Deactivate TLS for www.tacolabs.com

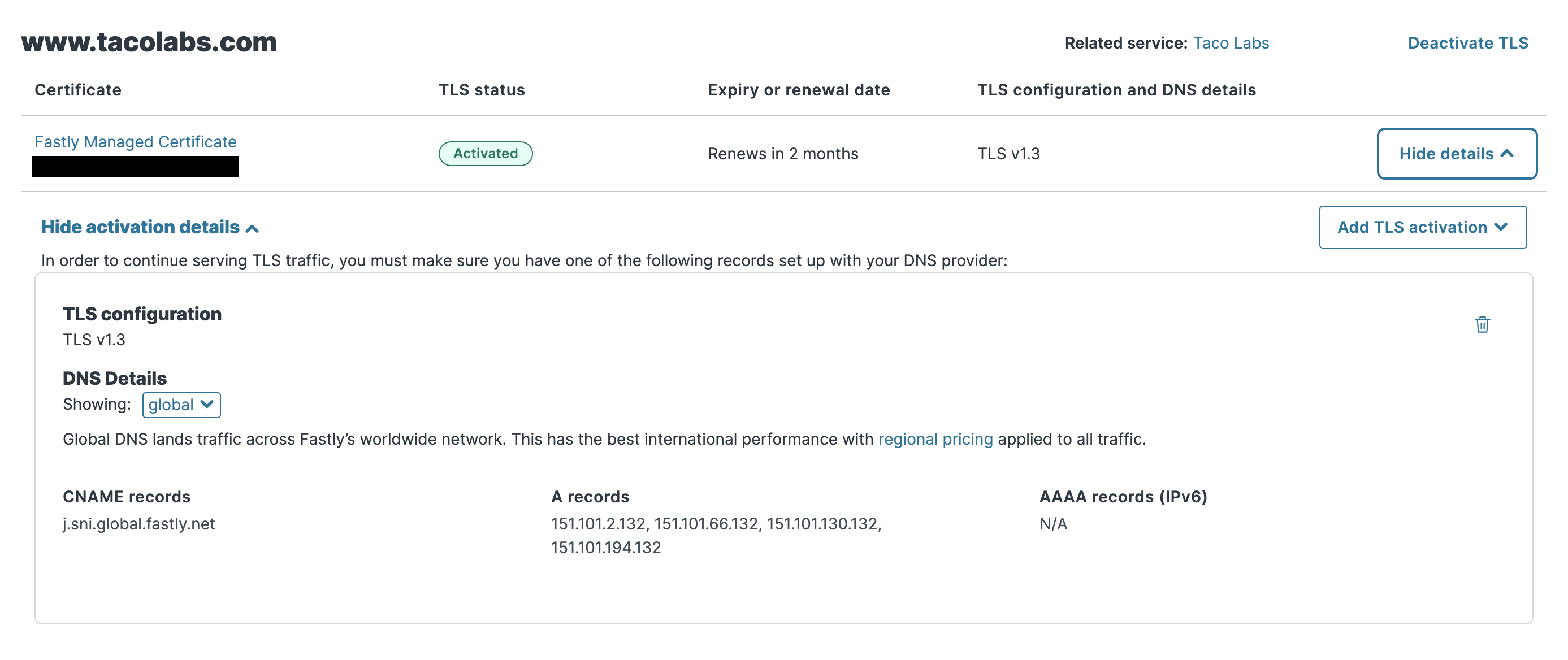[x=1467, y=42]
